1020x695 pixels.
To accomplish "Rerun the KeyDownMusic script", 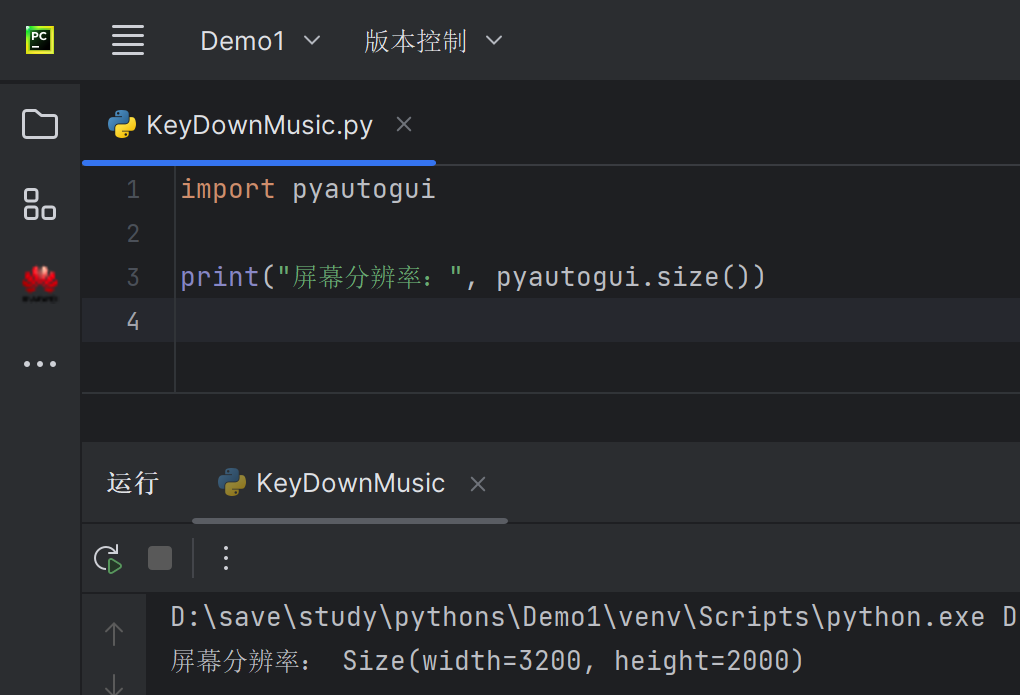I will (x=108, y=558).
